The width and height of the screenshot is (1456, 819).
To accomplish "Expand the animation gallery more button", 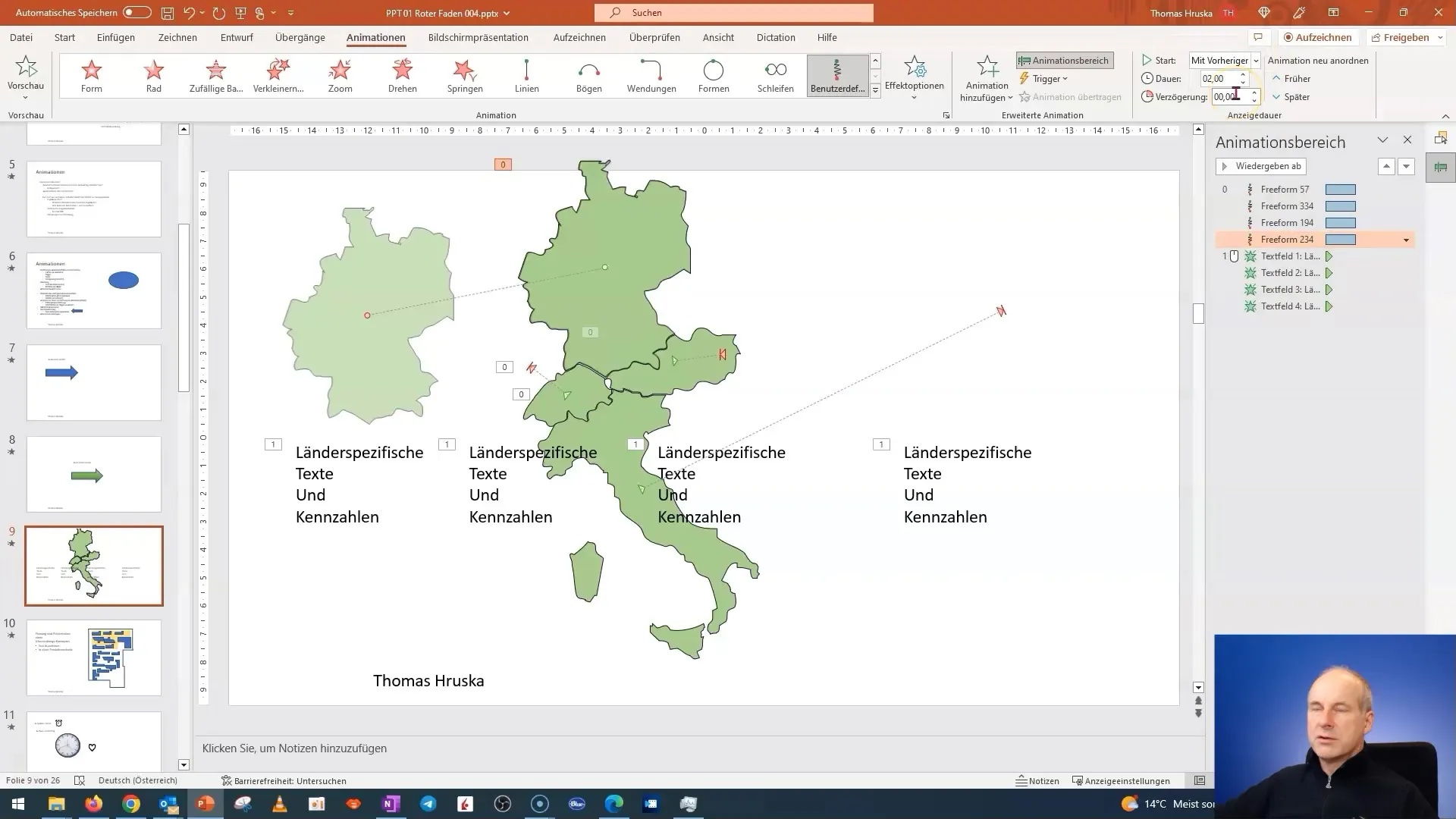I will (x=875, y=90).
